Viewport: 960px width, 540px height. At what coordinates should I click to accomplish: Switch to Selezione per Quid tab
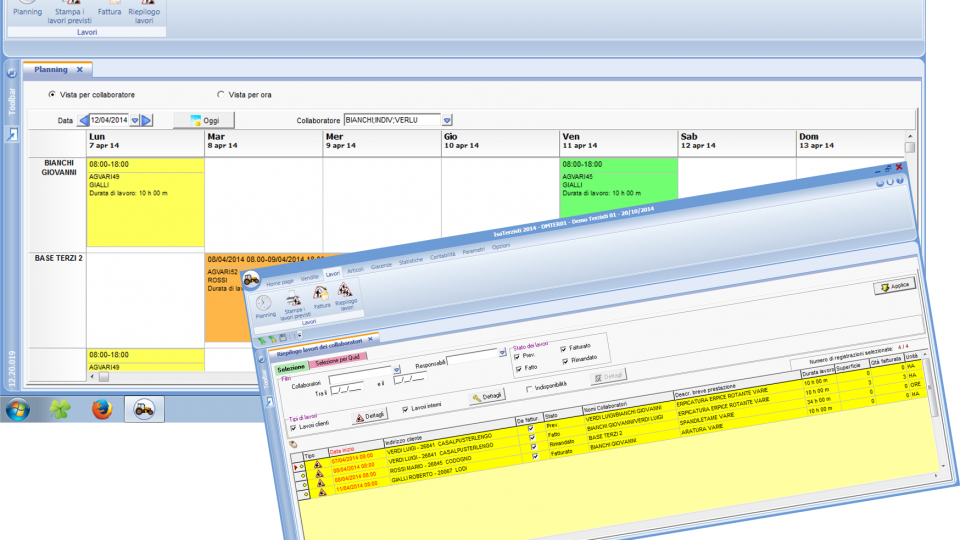point(337,360)
